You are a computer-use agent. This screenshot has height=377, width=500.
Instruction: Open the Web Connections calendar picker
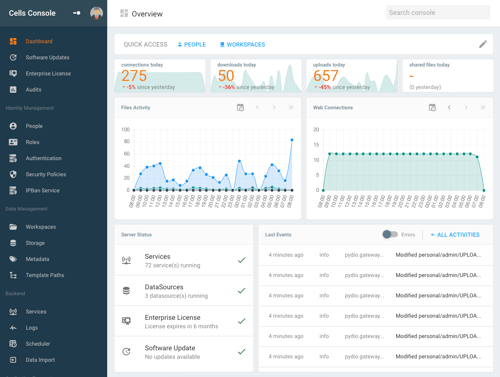(432, 107)
